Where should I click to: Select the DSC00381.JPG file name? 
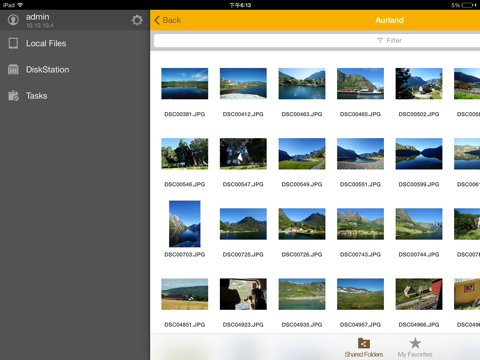point(185,114)
